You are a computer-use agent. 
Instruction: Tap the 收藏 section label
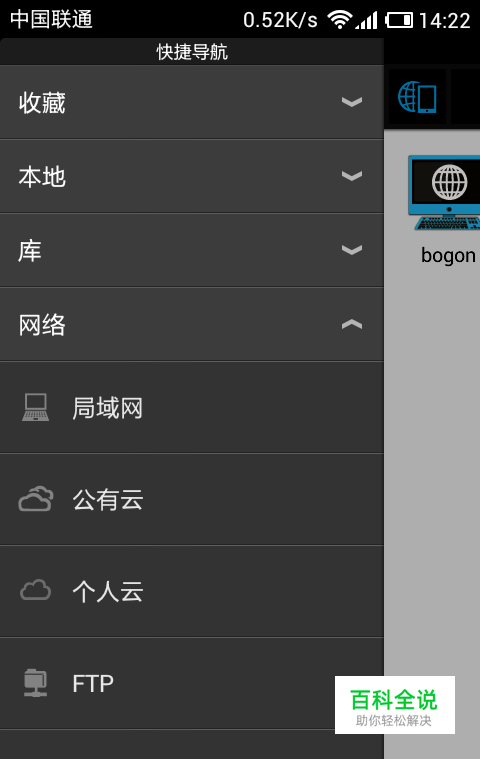click(x=42, y=103)
